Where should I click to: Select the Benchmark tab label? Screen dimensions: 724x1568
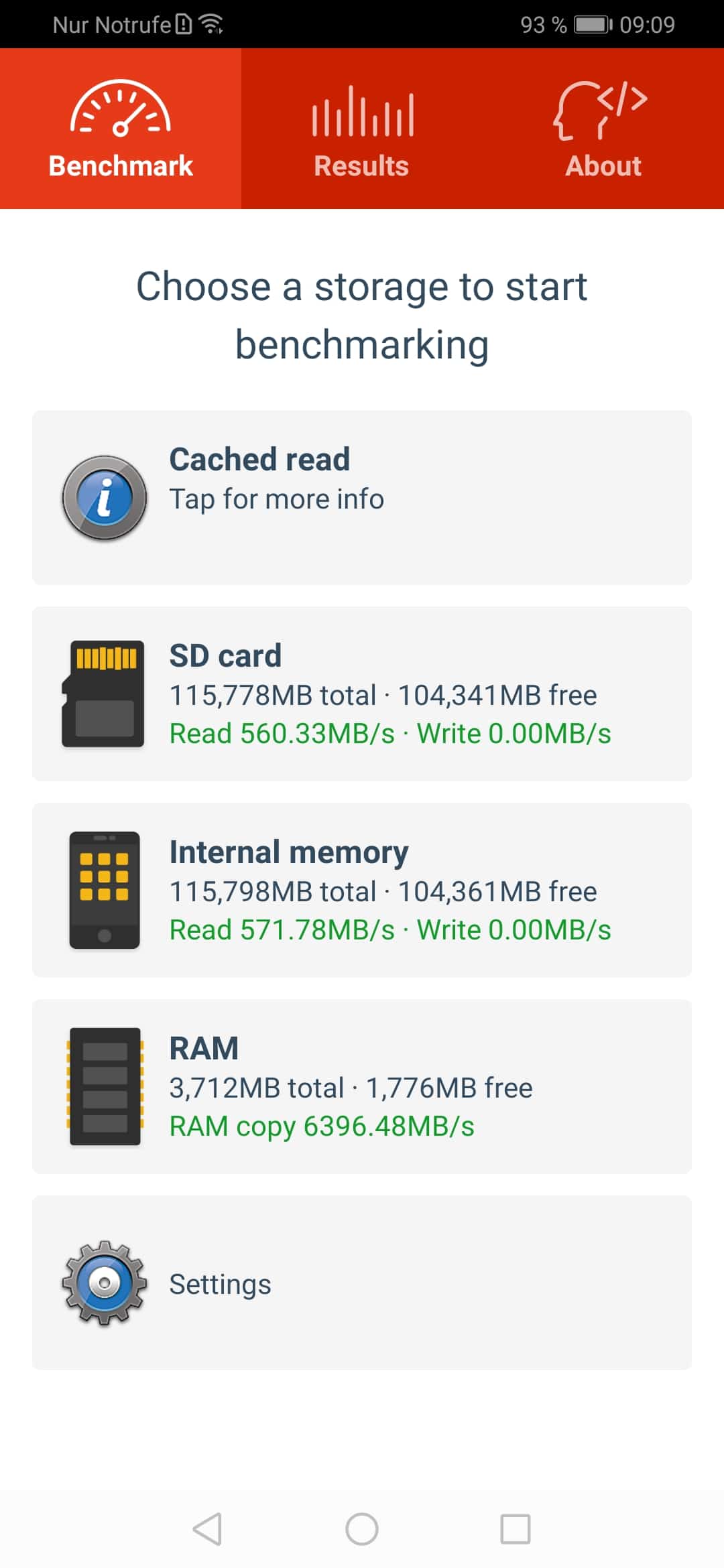pyautogui.click(x=121, y=166)
